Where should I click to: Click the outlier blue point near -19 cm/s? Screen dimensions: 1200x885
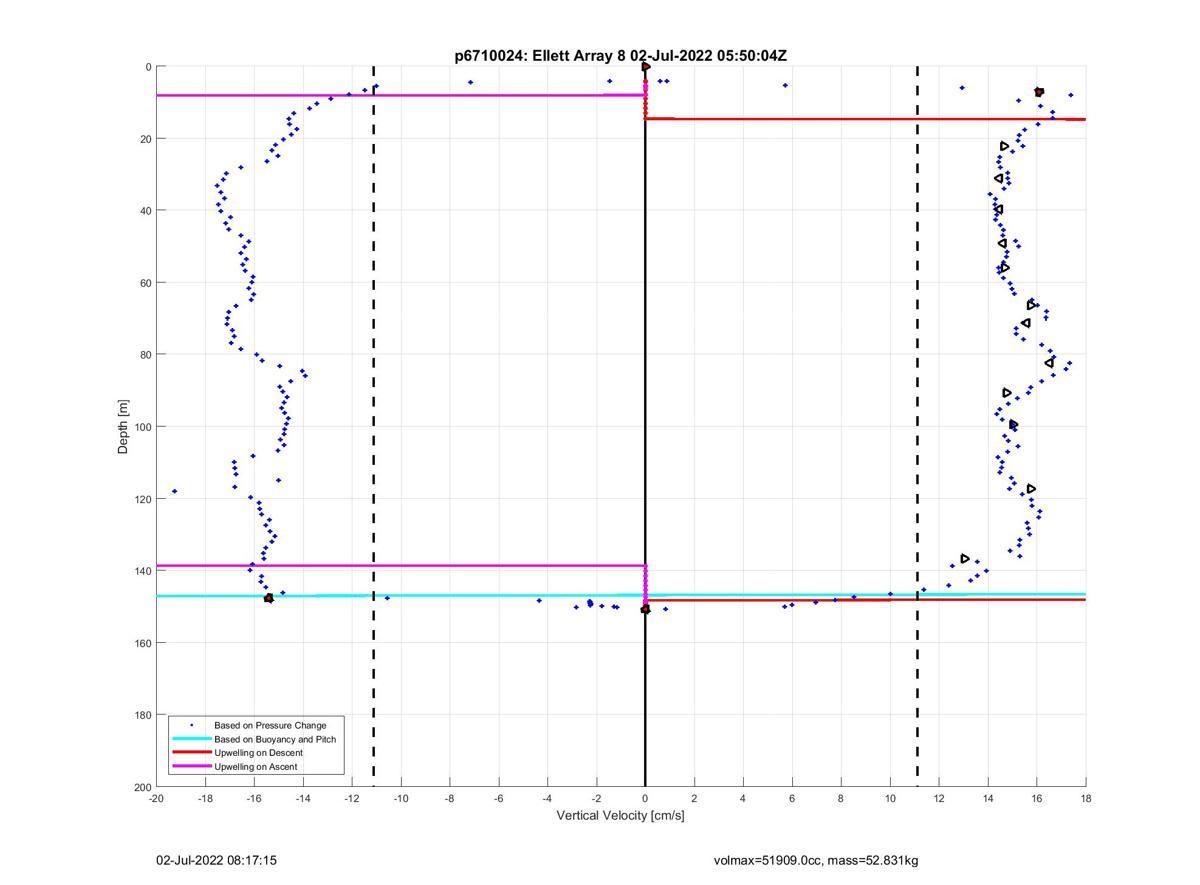pos(174,491)
